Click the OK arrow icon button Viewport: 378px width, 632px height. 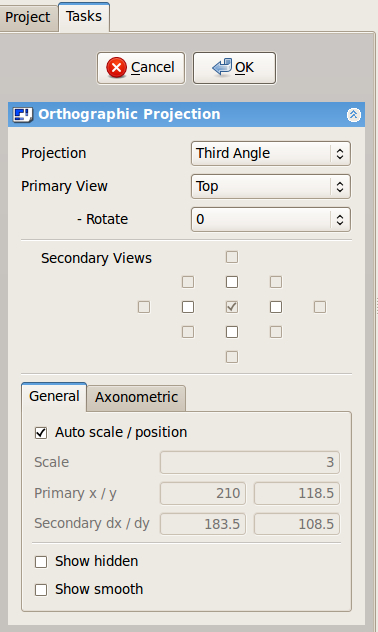tap(234, 68)
